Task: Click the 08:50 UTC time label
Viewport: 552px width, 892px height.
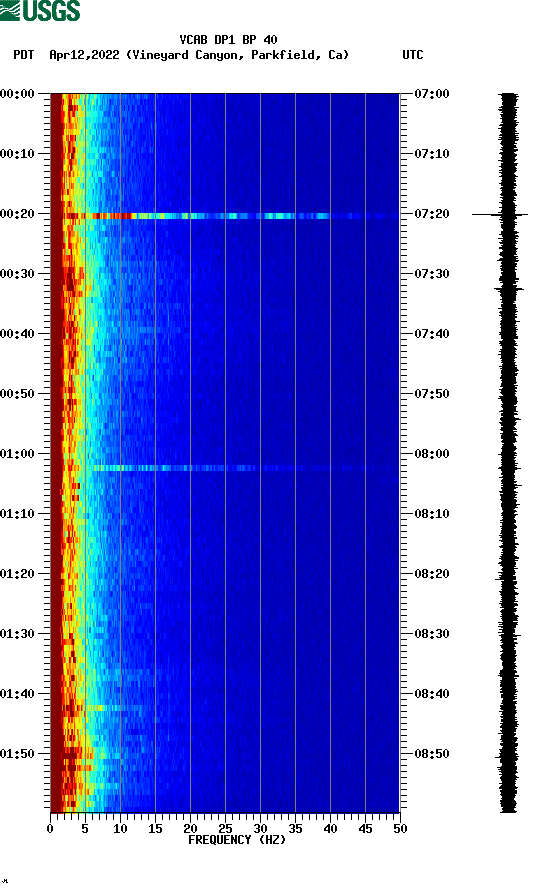Action: [x=432, y=754]
